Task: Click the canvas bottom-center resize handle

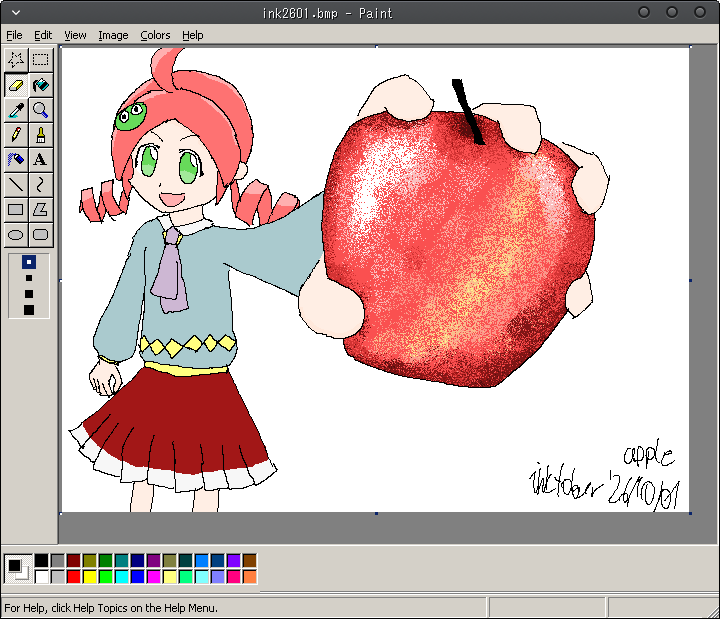Action: [x=376, y=513]
